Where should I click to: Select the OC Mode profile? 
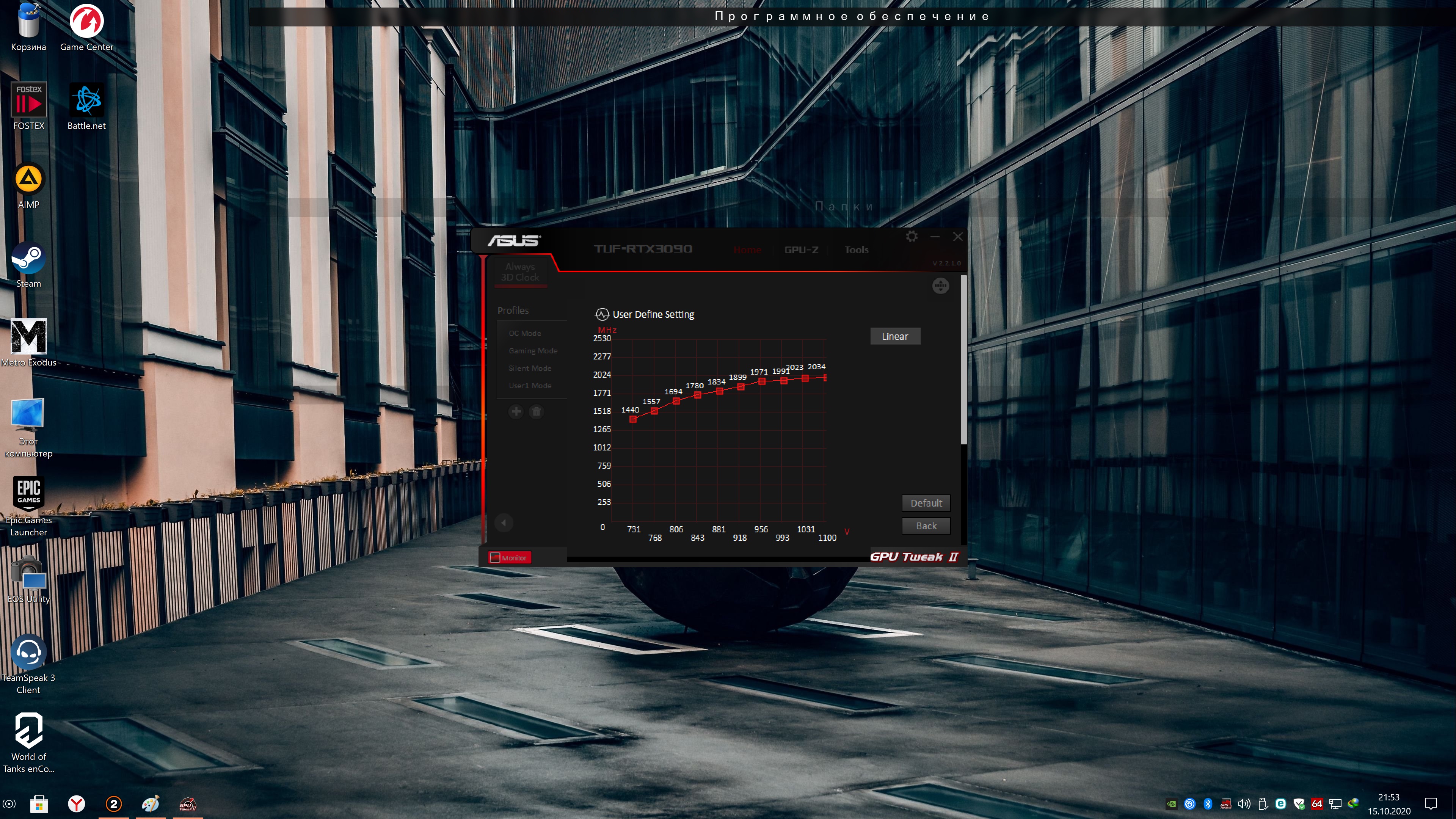pyautogui.click(x=524, y=334)
